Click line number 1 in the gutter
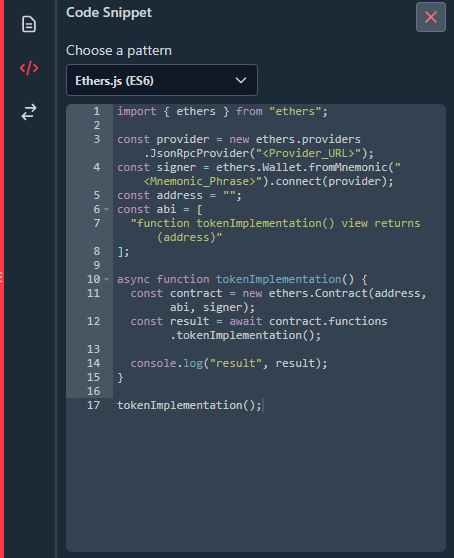Screen dimensions: 454x558 click(96, 111)
